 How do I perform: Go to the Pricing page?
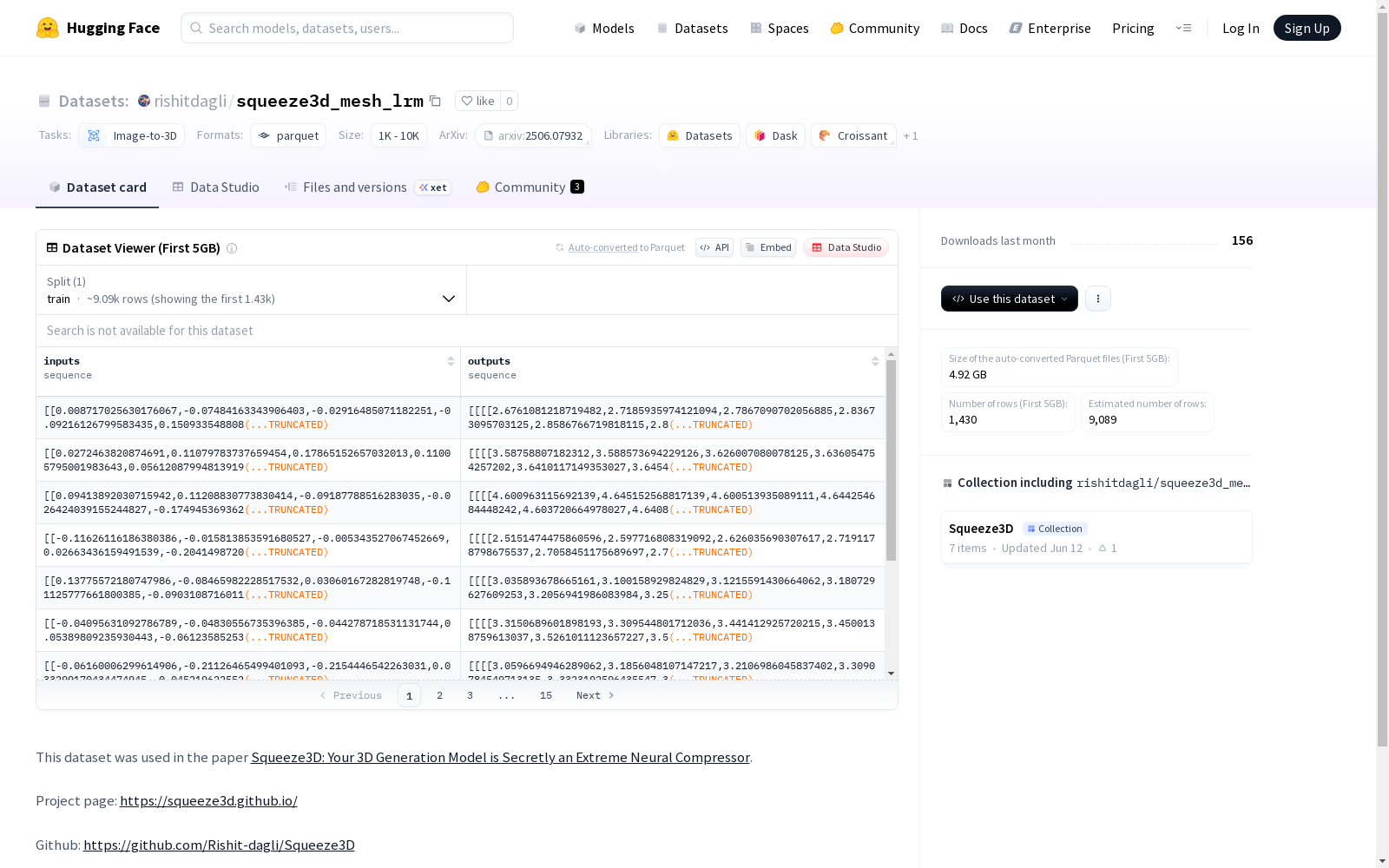pyautogui.click(x=1133, y=28)
